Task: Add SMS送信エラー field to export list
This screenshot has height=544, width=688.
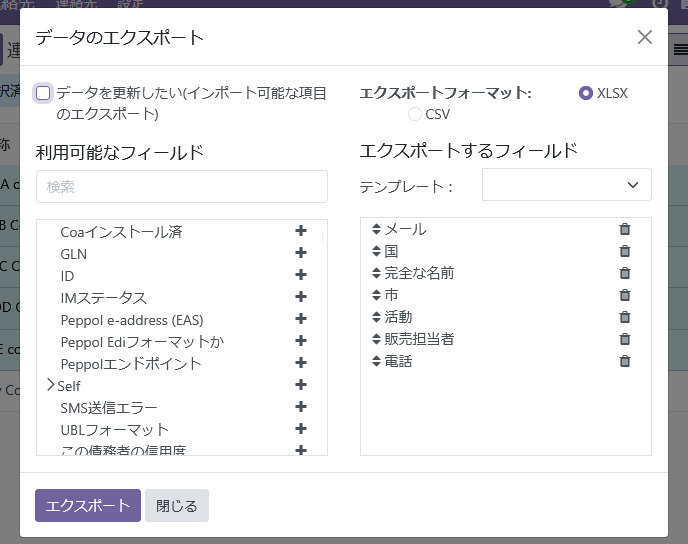Action: pos(300,408)
